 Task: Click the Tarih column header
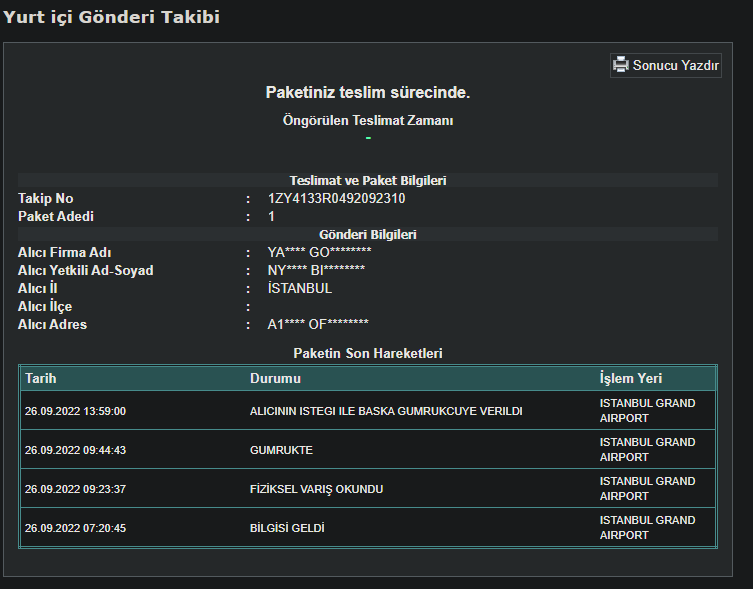pyautogui.click(x=41, y=378)
